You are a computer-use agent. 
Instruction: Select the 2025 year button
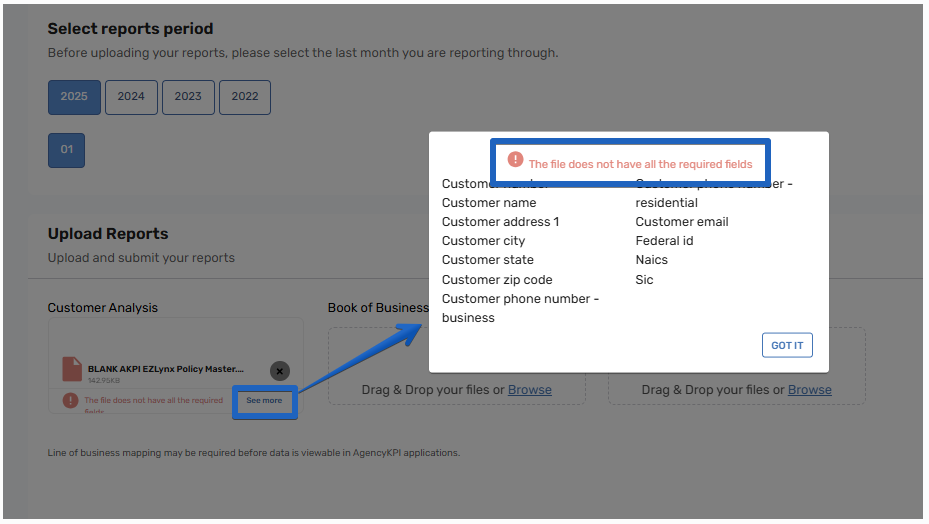point(74,97)
